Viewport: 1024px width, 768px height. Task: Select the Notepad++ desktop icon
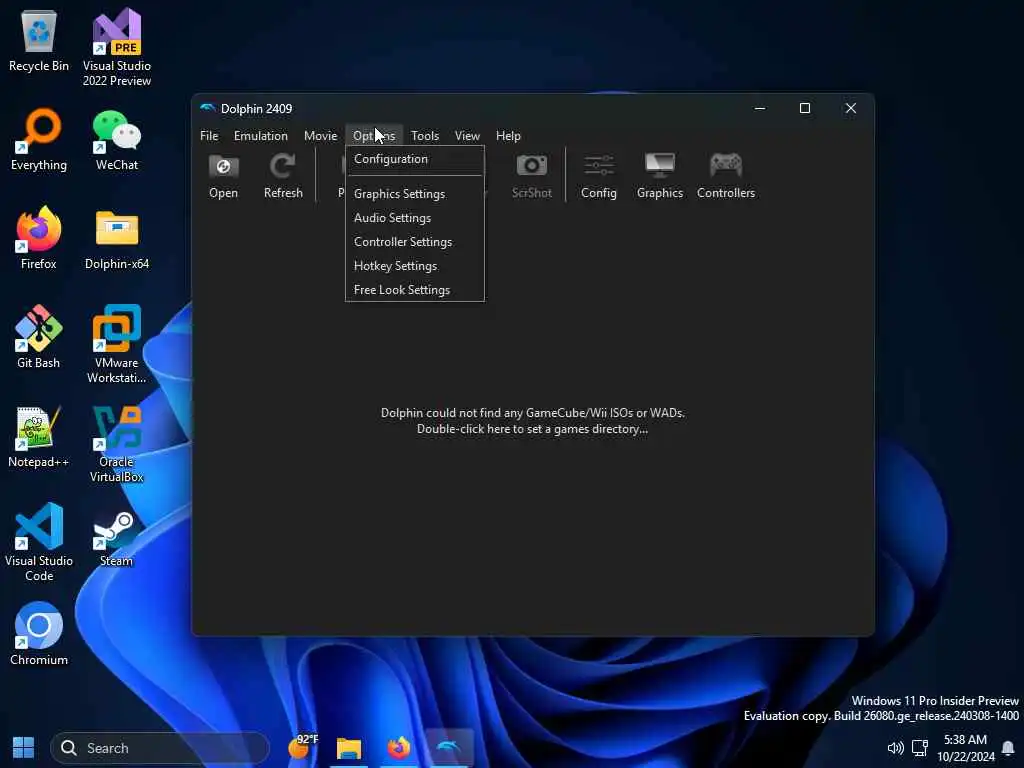click(x=39, y=436)
